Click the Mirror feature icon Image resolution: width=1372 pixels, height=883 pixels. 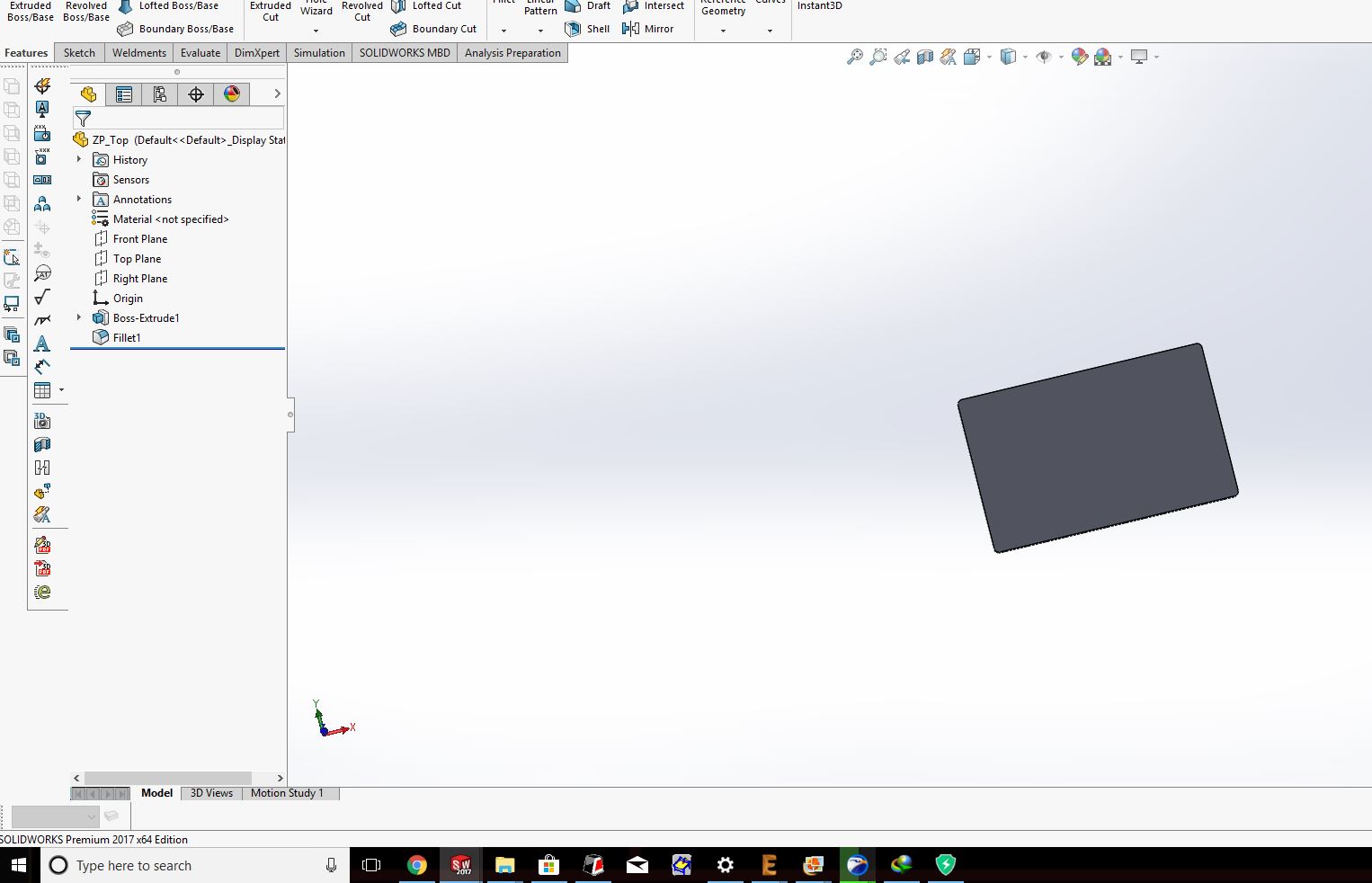[x=630, y=29]
